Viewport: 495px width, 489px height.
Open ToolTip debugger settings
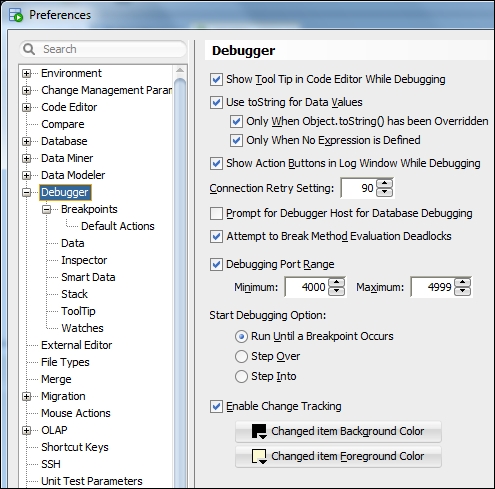(x=78, y=311)
